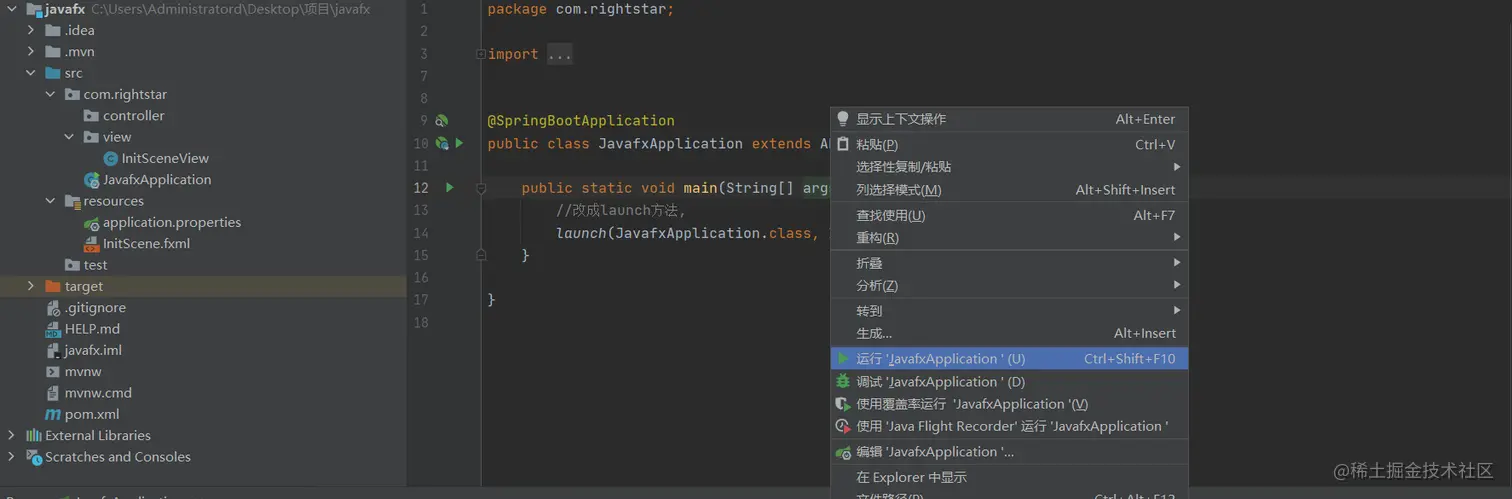Click the test folder icon
1512x499 pixels.
(x=72, y=265)
